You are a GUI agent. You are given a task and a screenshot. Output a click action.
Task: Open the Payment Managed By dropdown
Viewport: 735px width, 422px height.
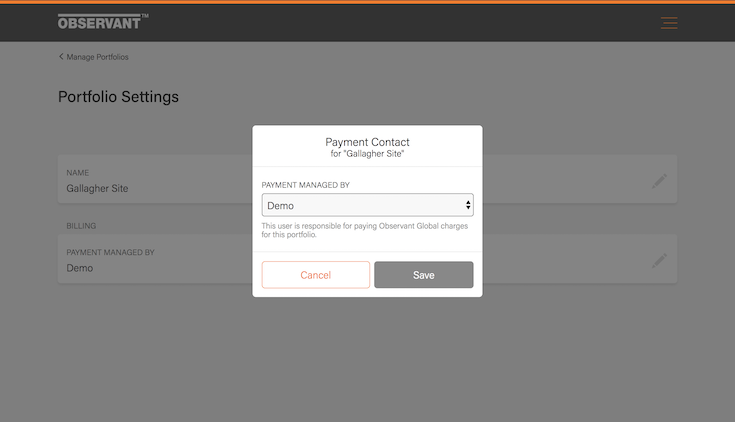pos(367,205)
